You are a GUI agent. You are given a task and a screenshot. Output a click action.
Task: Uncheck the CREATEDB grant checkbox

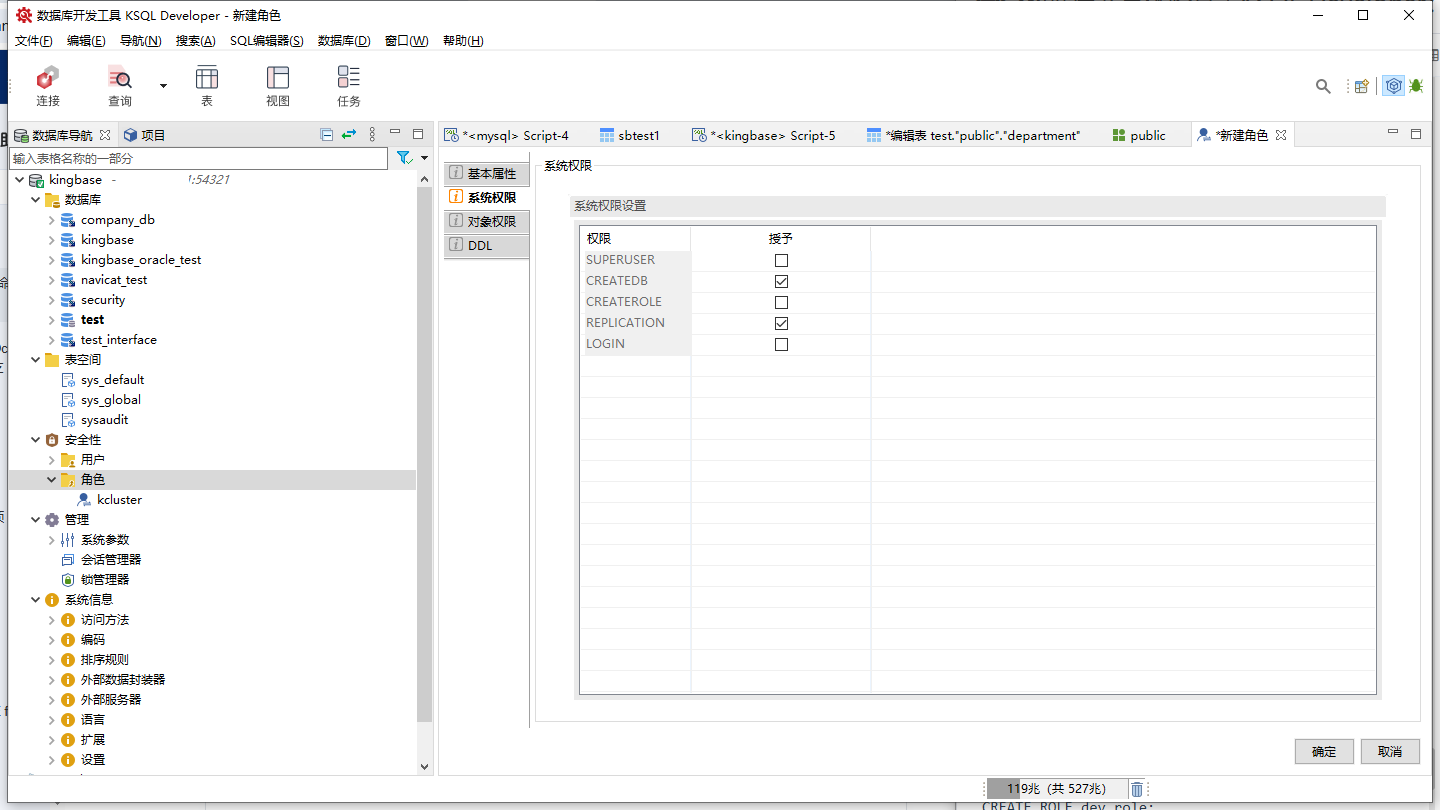(781, 281)
